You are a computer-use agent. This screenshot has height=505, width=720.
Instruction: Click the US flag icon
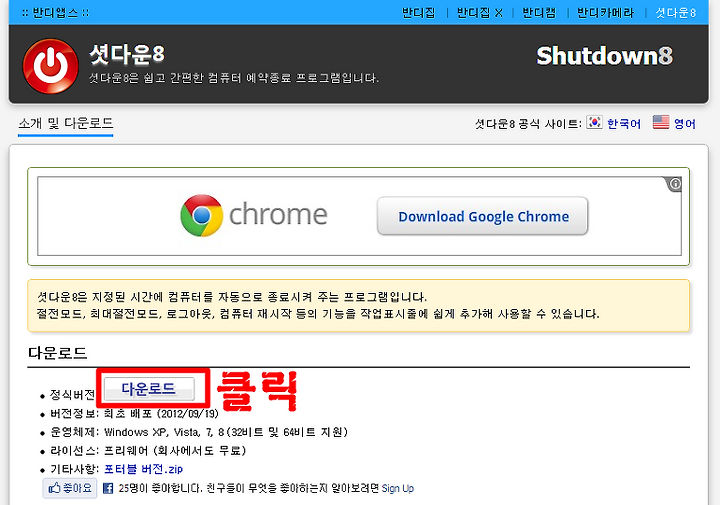point(661,122)
